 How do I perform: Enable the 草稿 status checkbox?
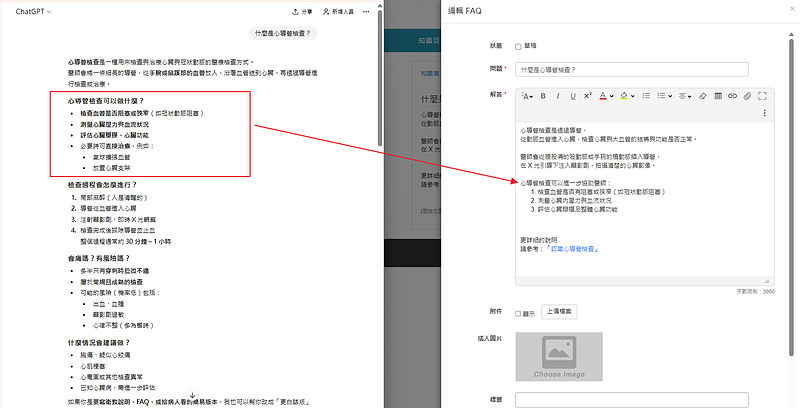pyautogui.click(x=518, y=46)
